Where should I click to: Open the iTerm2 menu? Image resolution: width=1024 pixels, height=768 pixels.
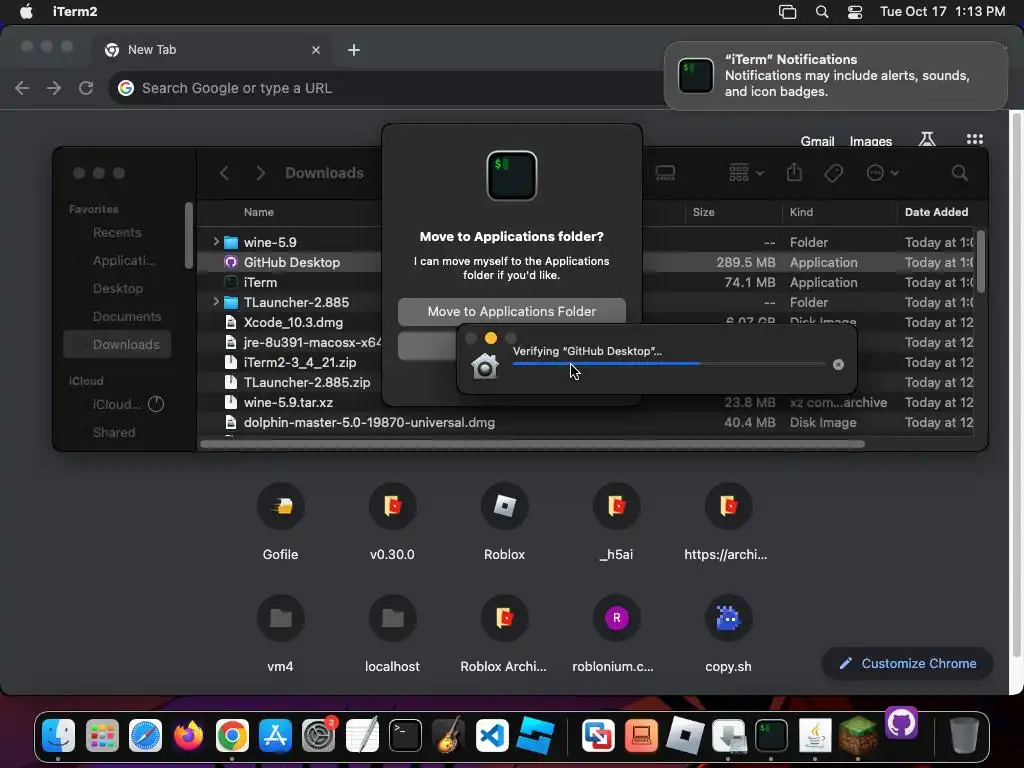pyautogui.click(x=75, y=12)
